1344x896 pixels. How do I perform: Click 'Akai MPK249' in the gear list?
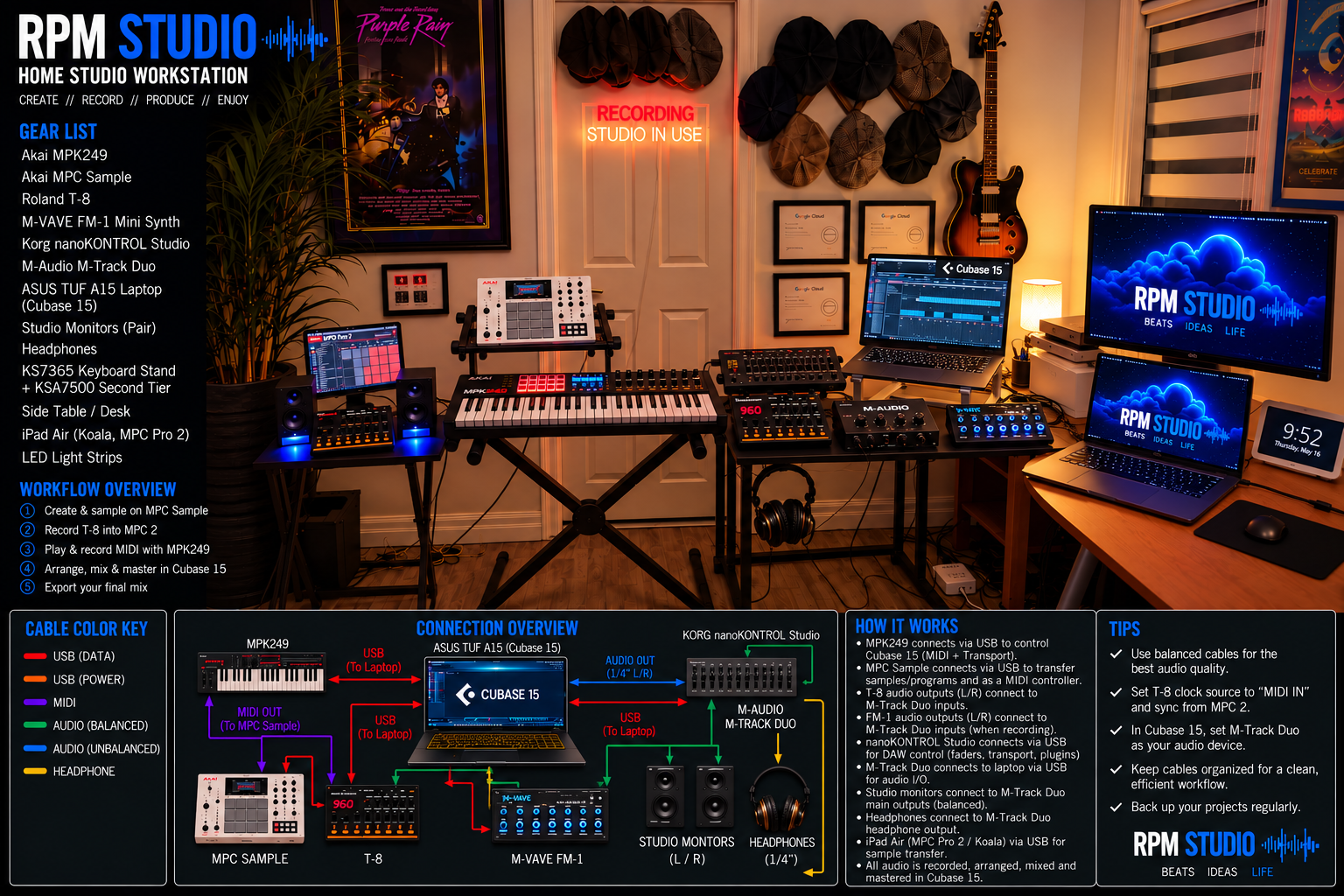point(65,155)
